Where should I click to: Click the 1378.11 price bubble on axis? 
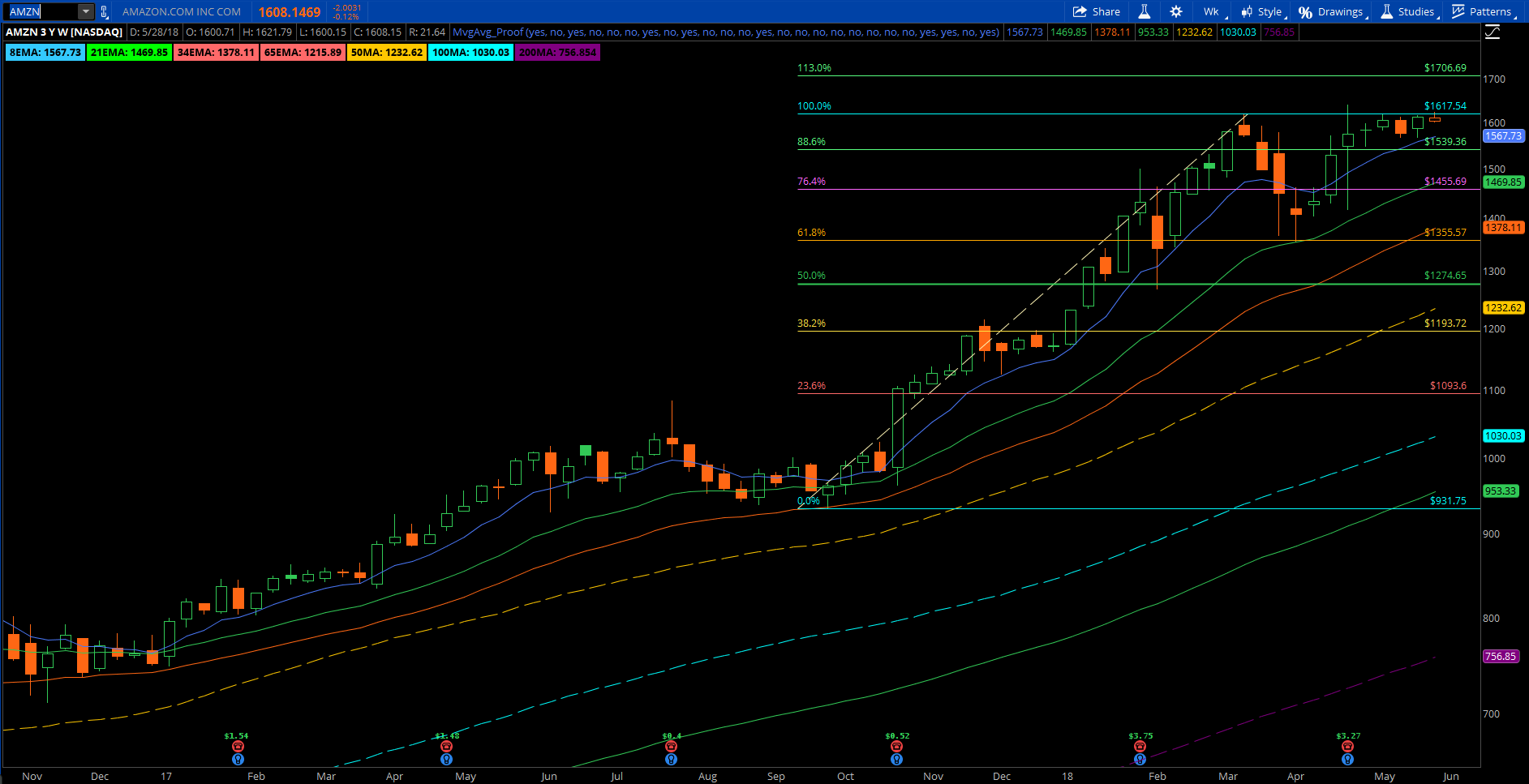pos(1504,228)
